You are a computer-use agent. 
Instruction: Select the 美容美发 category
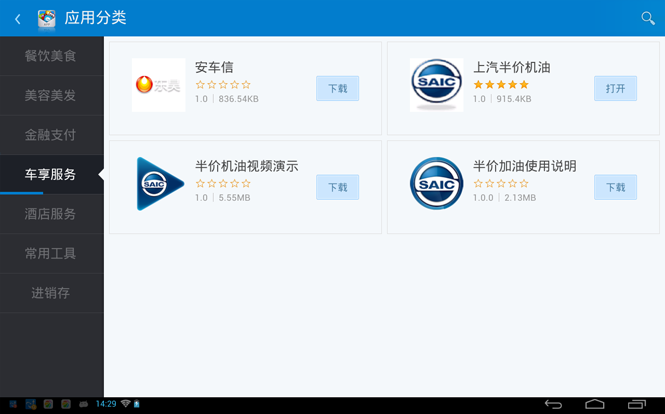pos(52,95)
